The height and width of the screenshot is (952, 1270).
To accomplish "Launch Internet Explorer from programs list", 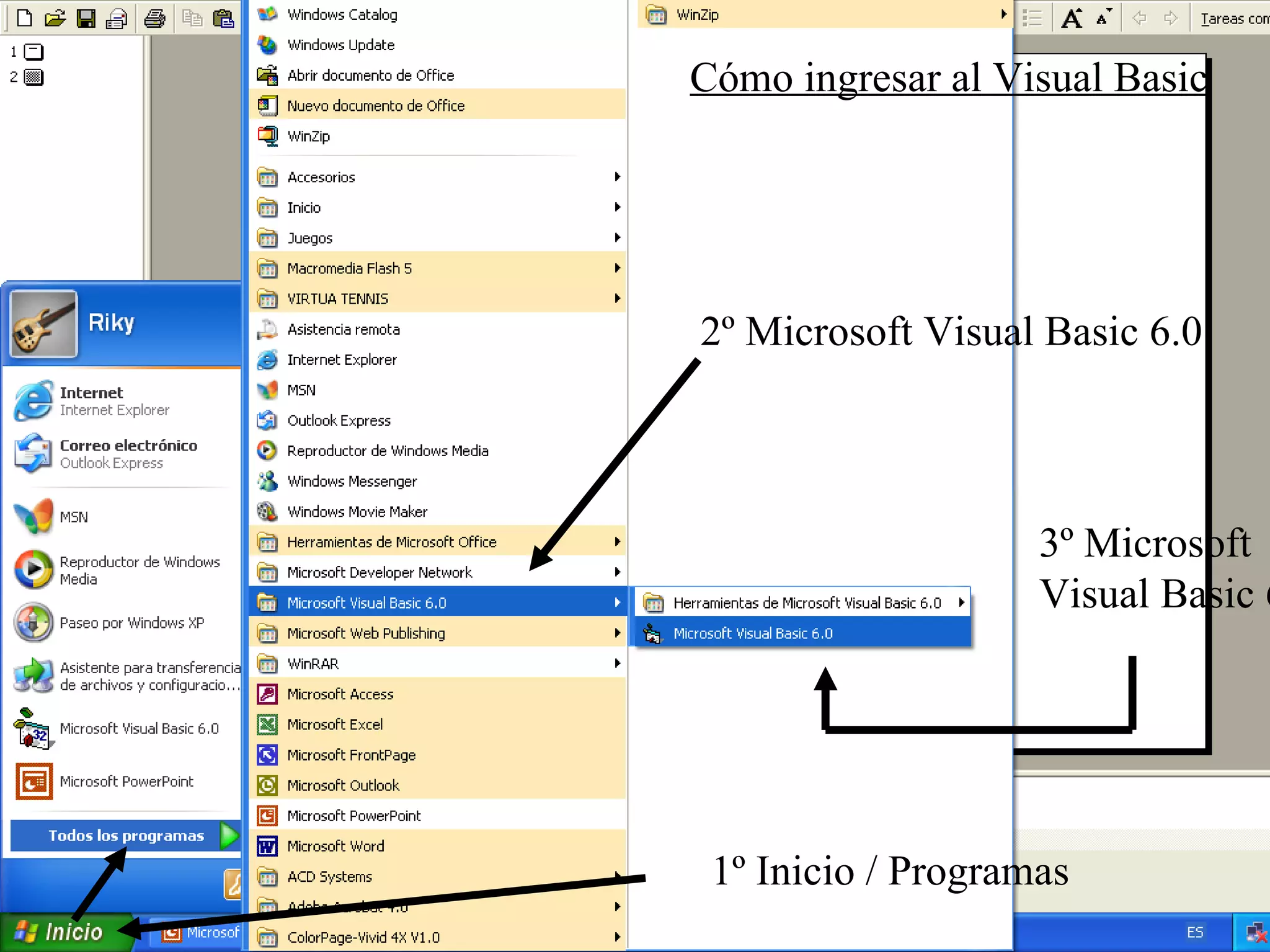I will point(438,359).
